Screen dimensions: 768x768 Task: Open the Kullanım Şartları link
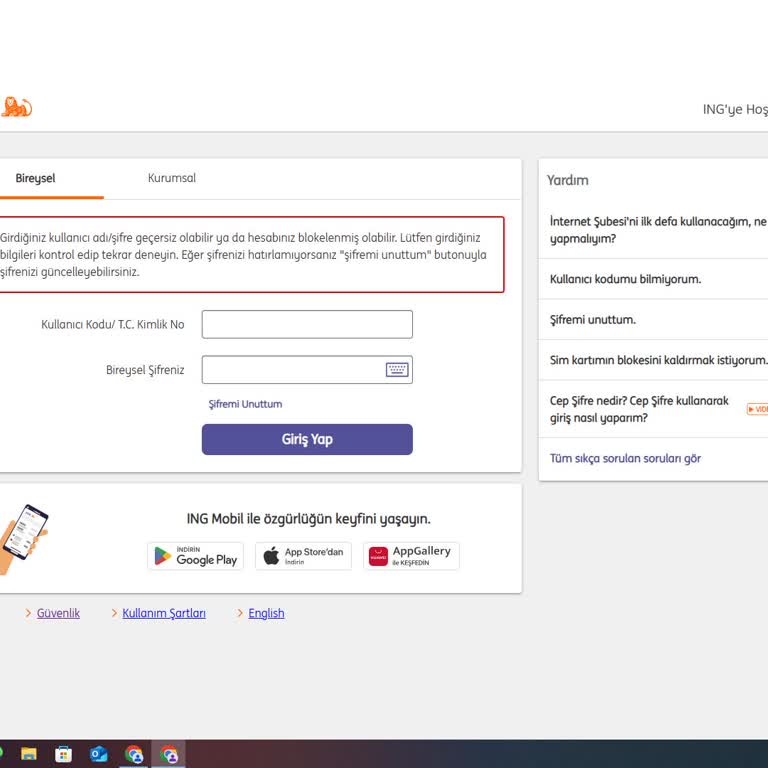[164, 613]
